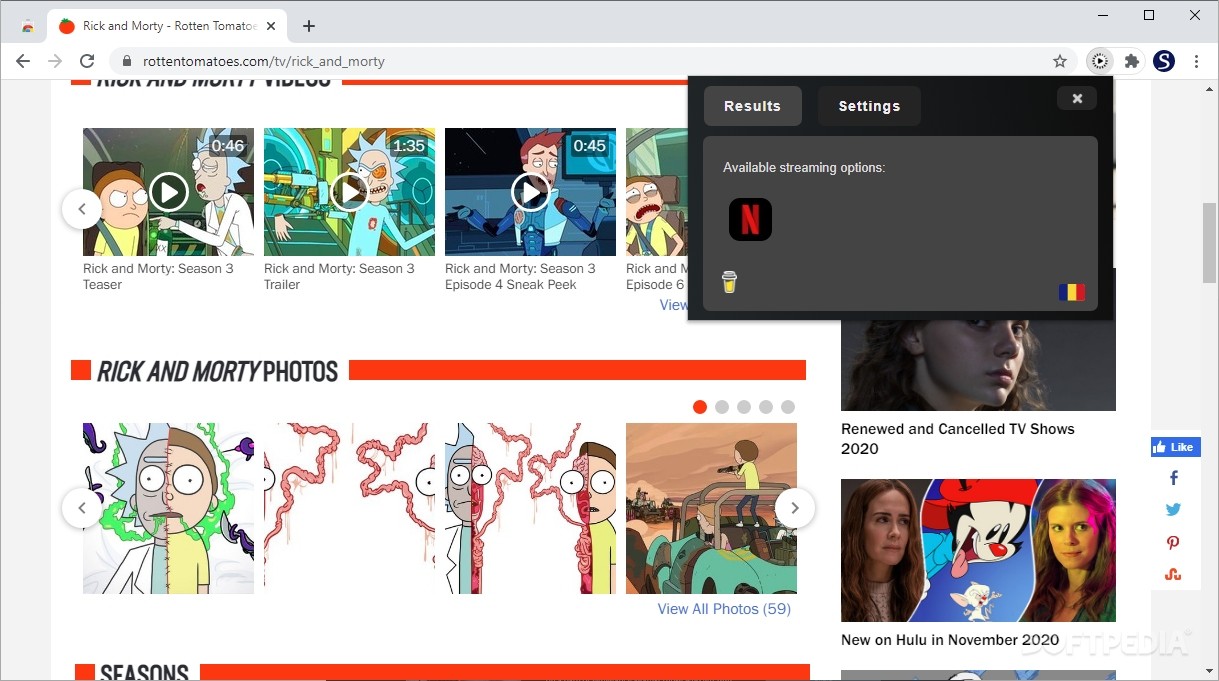This screenshot has height=681, width=1219.
Task: Open Renewed and Cancelled TV Shows 2020 article
Action: 958,439
